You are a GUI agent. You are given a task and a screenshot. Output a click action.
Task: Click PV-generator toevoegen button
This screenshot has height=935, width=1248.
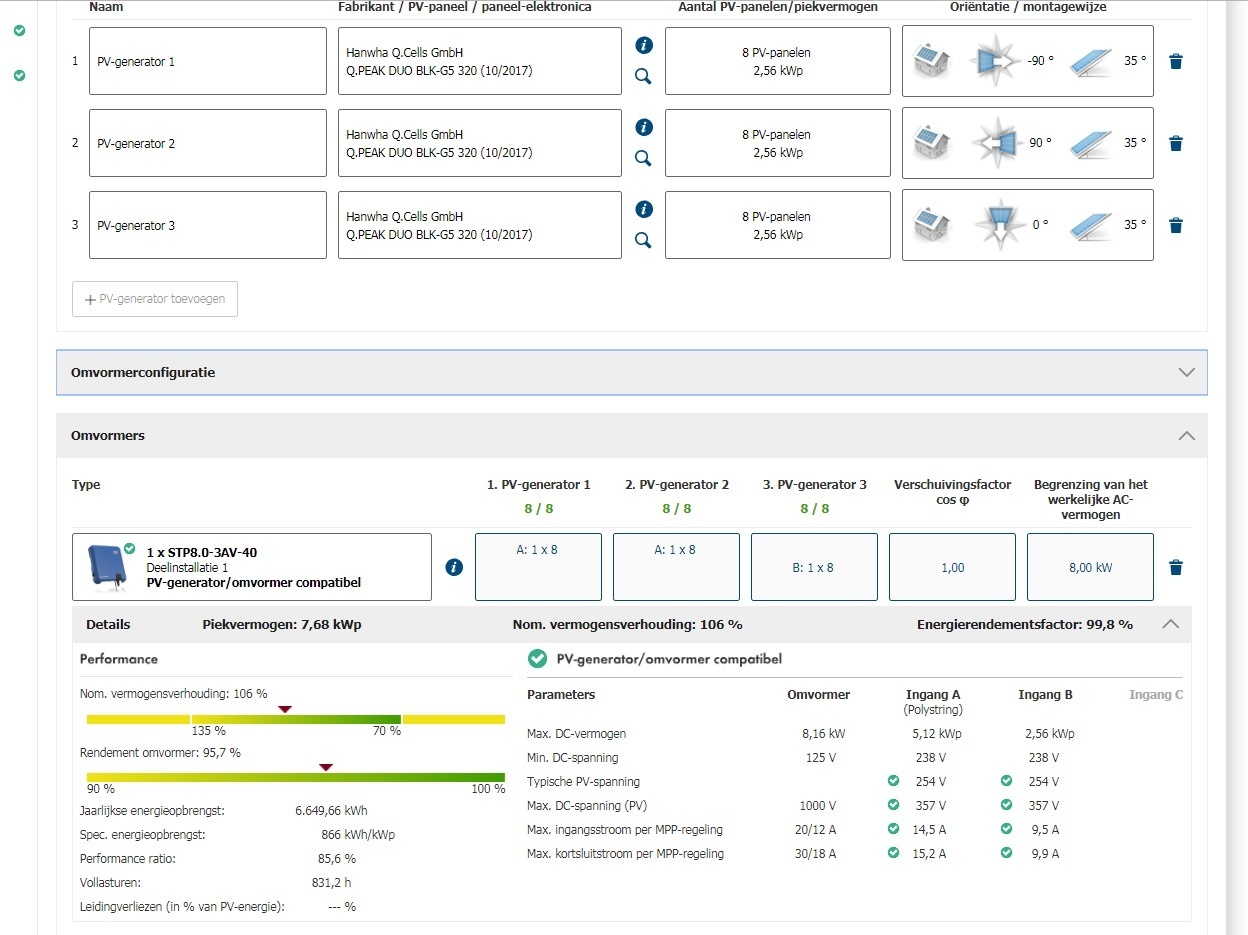(155, 299)
